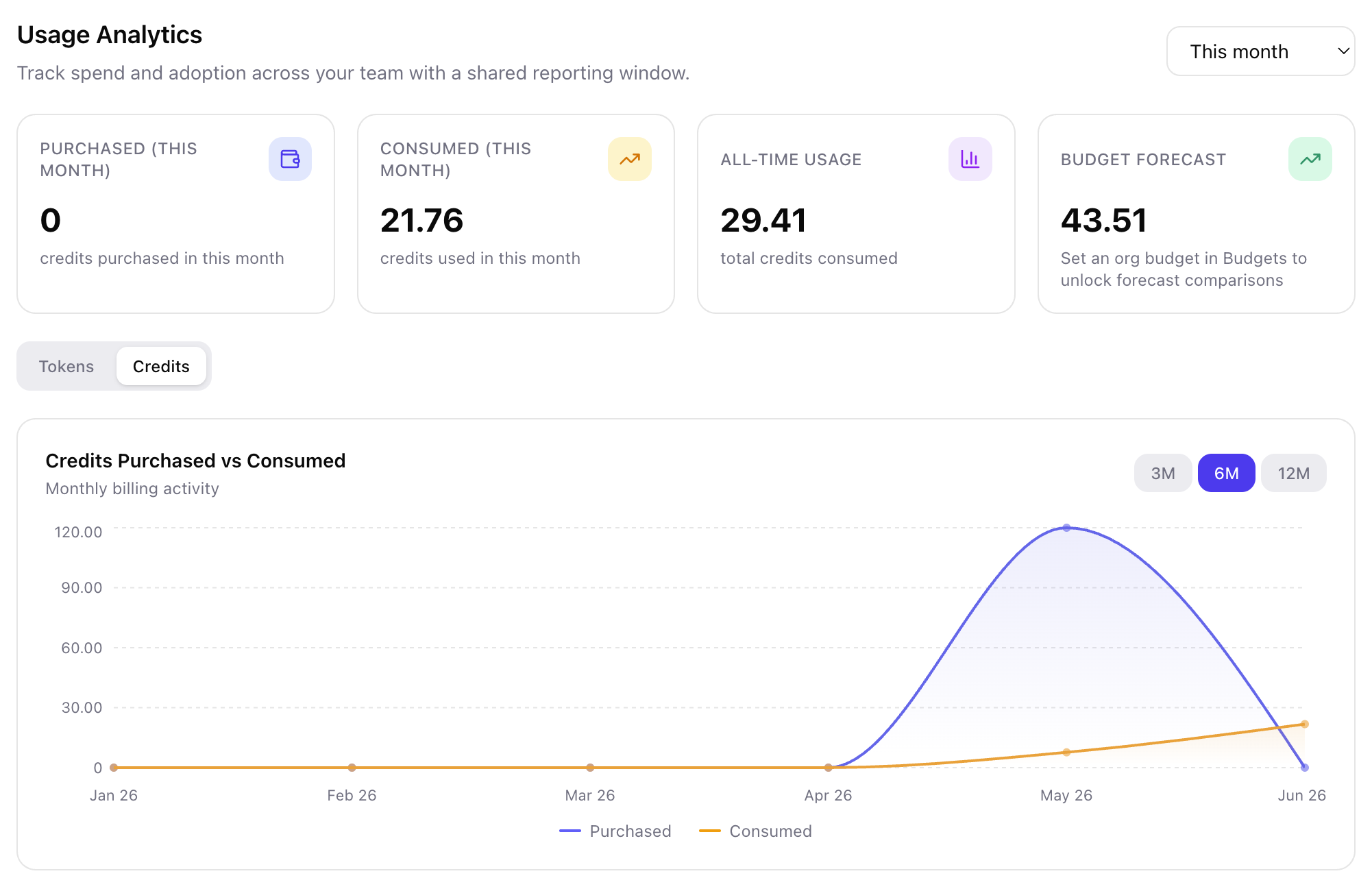
Task: Click the 30.00 y-axis label
Action: pyautogui.click(x=82, y=708)
